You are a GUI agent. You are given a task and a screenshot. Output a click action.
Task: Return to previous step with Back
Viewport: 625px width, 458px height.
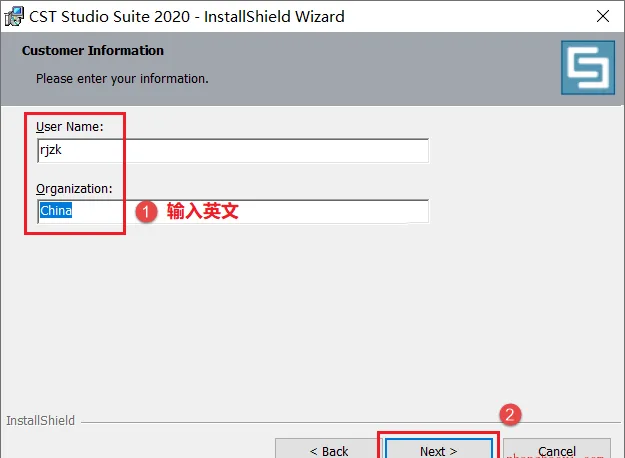click(x=329, y=449)
